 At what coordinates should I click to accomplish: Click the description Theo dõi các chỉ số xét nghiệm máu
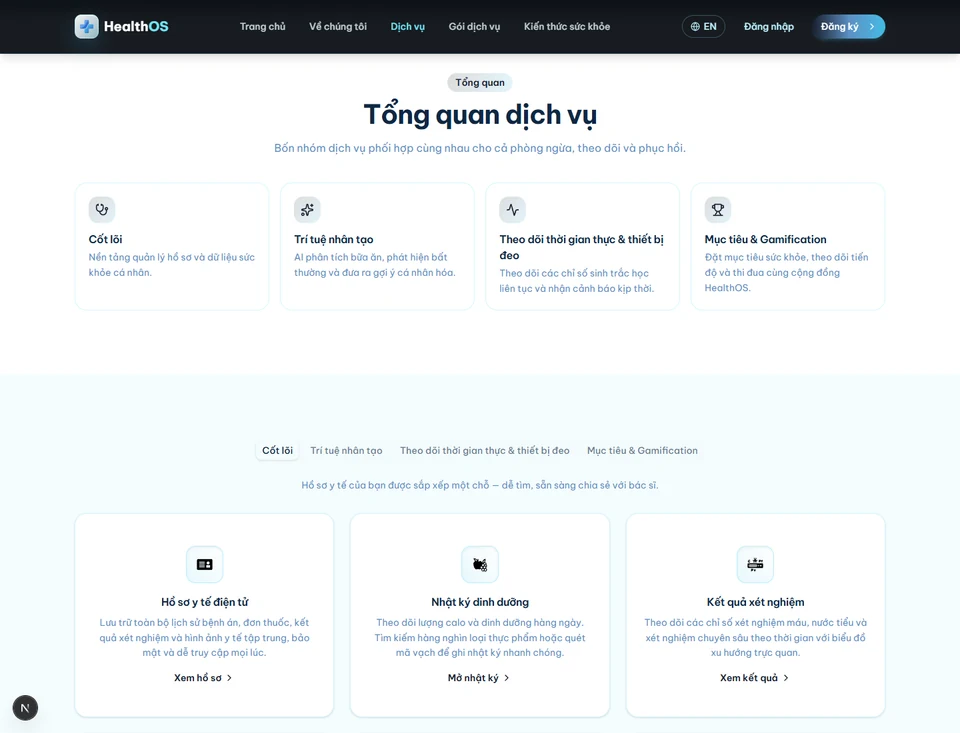pyautogui.click(x=756, y=637)
